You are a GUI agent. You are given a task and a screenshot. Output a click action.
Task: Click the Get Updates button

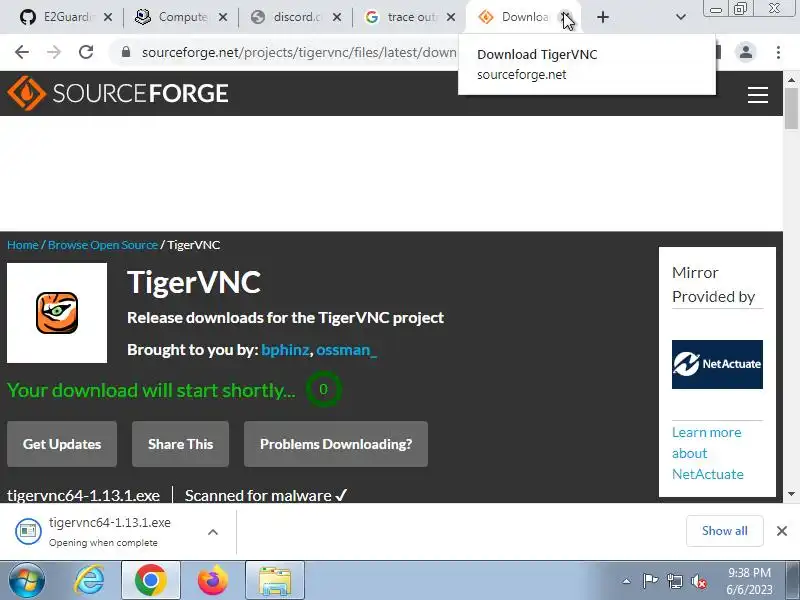[62, 444]
